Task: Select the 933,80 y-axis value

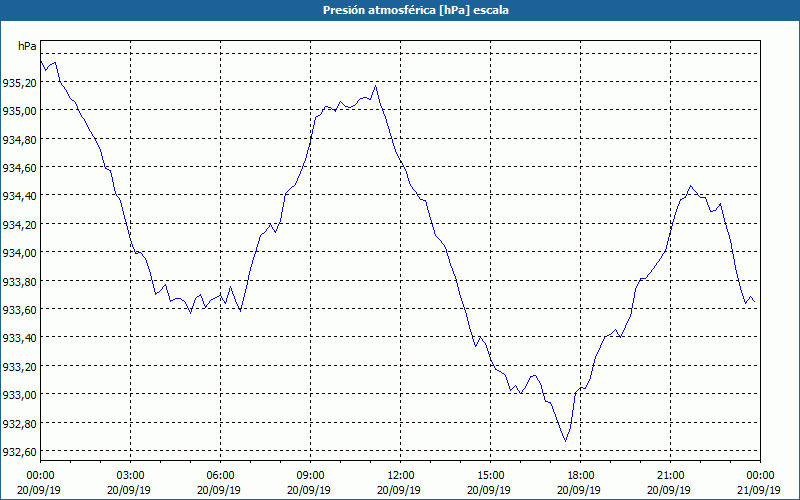Action: [x=20, y=281]
